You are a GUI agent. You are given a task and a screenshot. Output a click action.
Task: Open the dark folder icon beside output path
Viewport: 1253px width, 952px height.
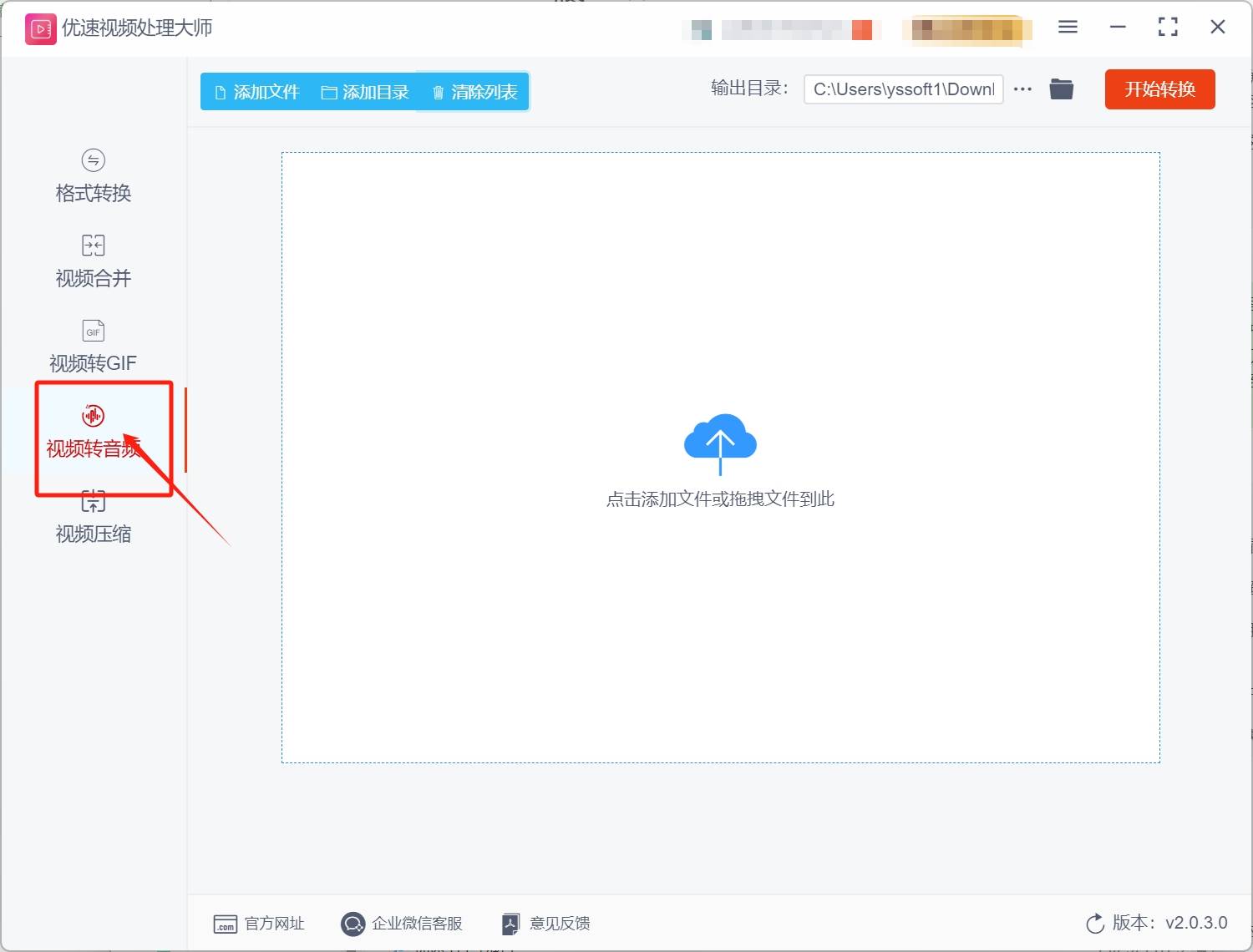coord(1061,89)
